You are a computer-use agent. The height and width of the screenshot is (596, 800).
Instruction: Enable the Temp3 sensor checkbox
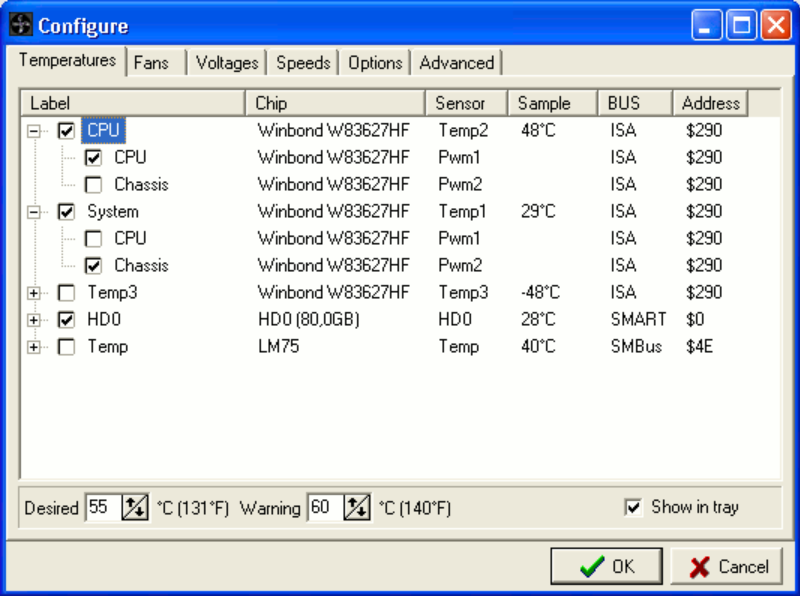click(66, 293)
